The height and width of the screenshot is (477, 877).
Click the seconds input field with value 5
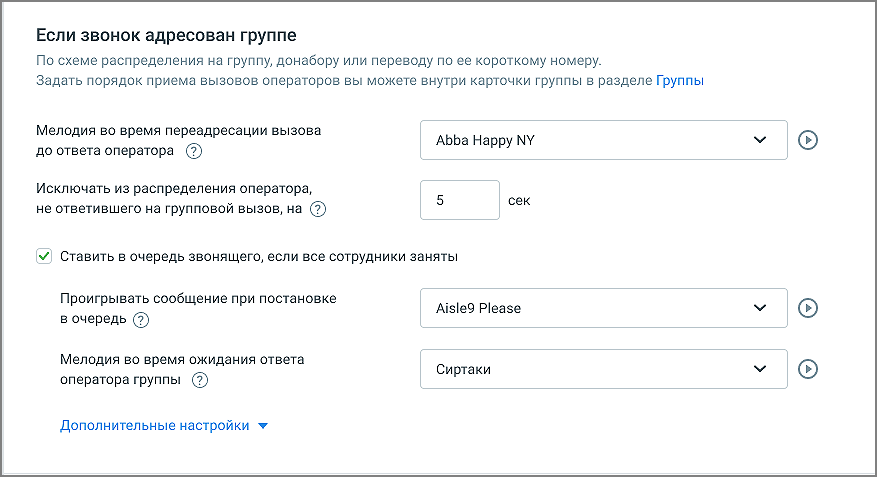pyautogui.click(x=460, y=200)
